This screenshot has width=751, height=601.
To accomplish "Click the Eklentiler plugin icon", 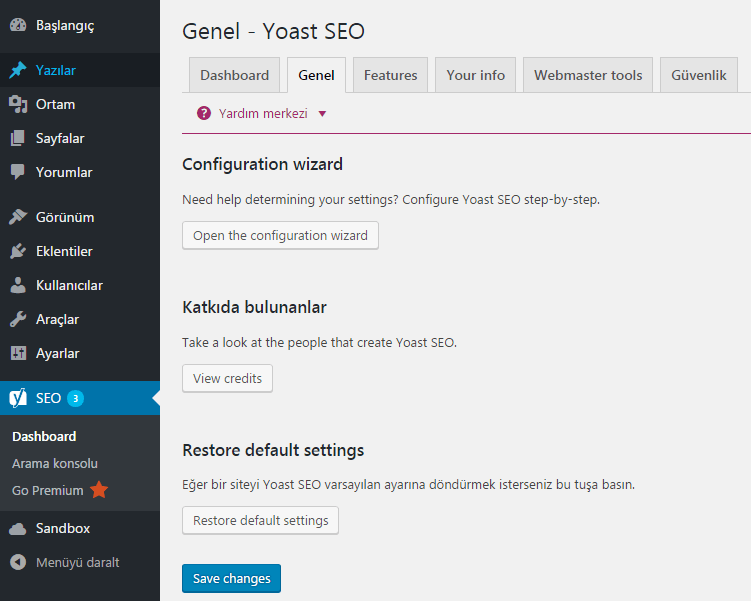I will pos(18,251).
